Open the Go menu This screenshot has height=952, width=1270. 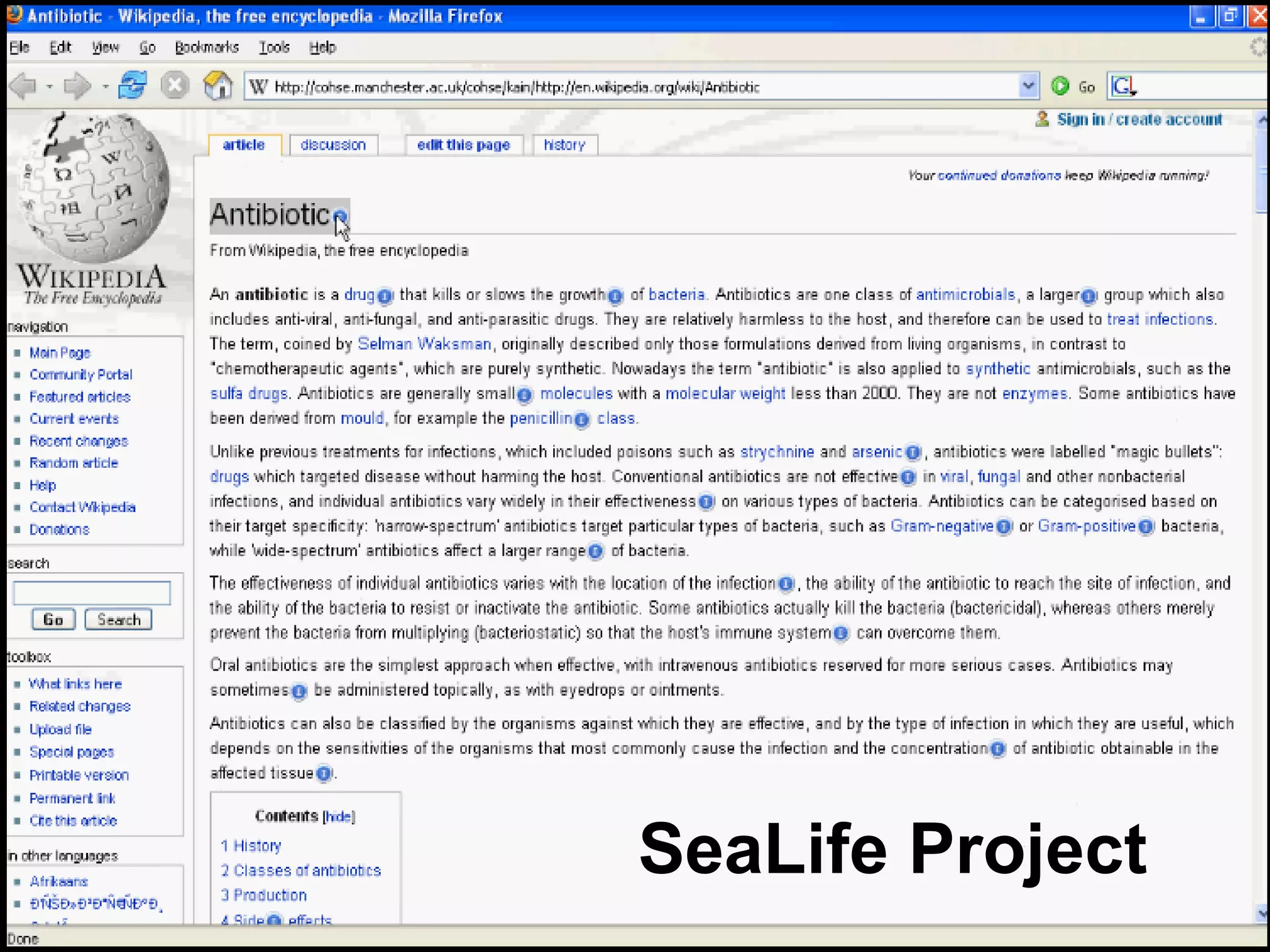147,47
